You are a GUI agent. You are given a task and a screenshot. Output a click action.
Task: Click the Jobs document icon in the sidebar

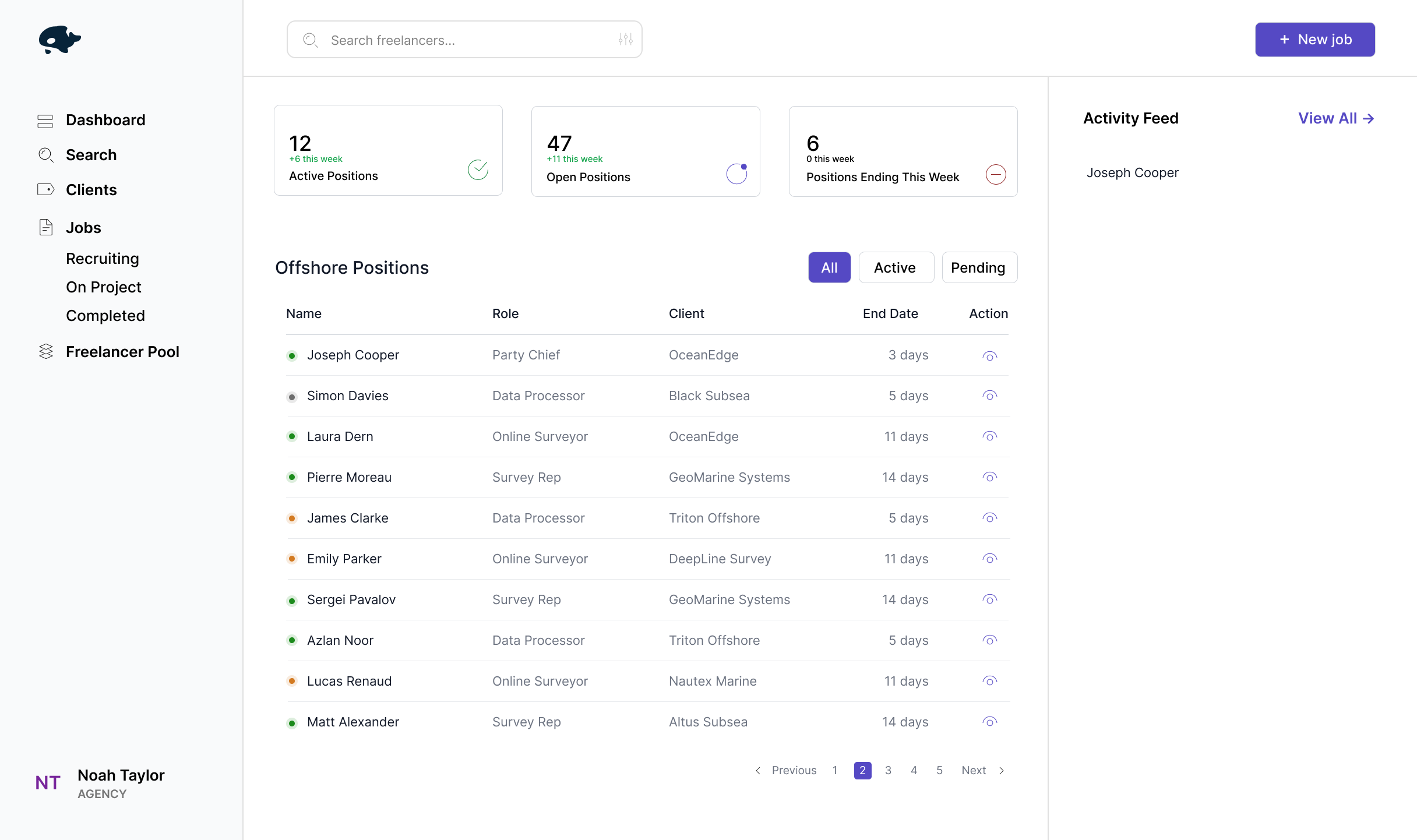tap(46, 227)
